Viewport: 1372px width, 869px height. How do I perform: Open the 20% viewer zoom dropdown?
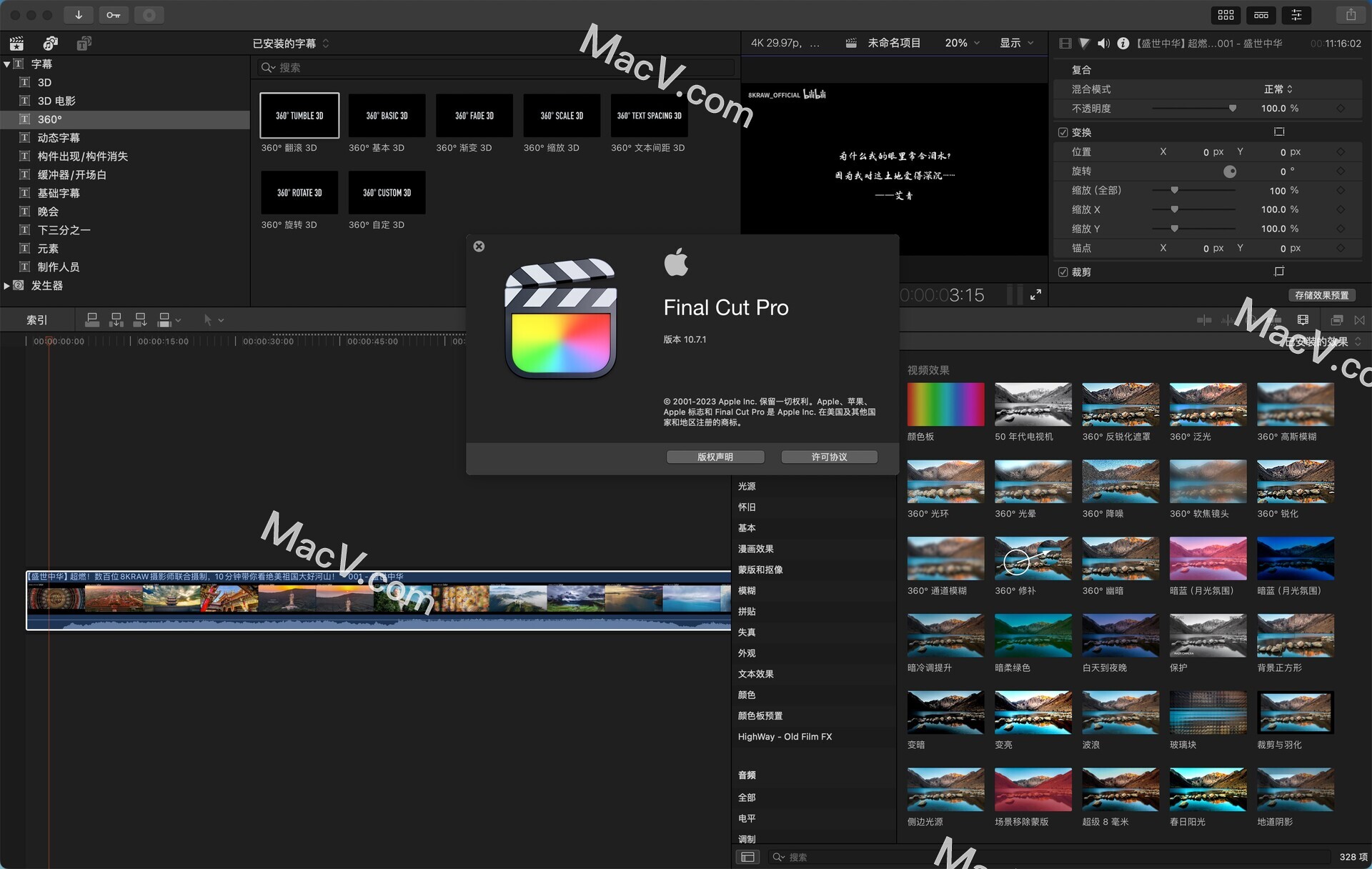[962, 44]
